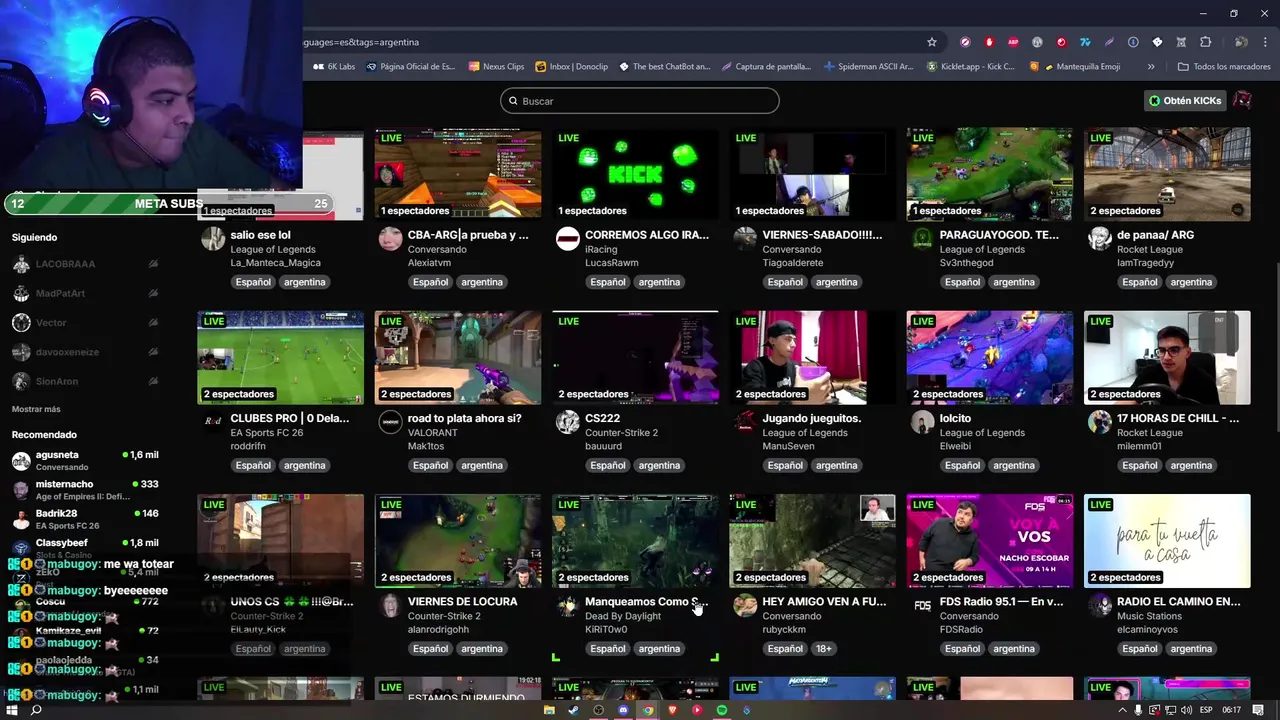Click the language input box ESP
The width and height of the screenshot is (1280, 720).
(1207, 710)
